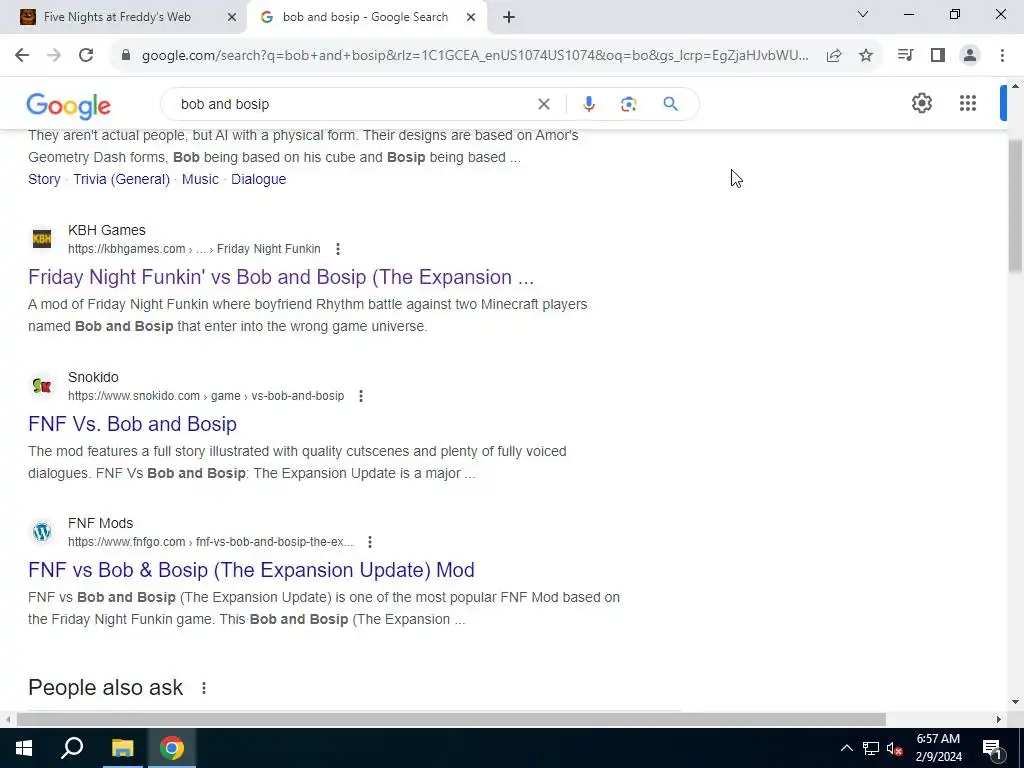Open options beside People also ask
The width and height of the screenshot is (1024, 768).
coord(204,688)
